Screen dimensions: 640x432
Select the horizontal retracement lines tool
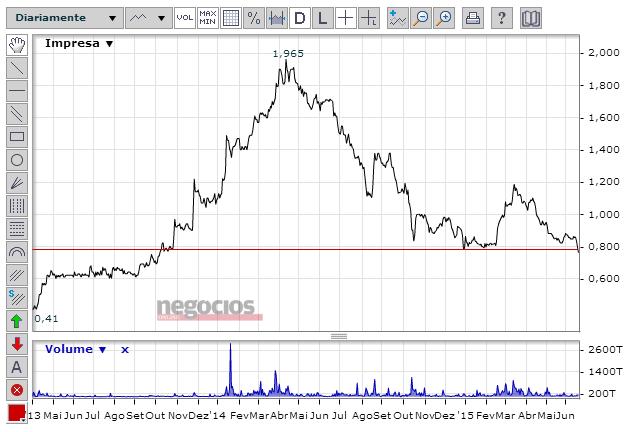pos(17,229)
